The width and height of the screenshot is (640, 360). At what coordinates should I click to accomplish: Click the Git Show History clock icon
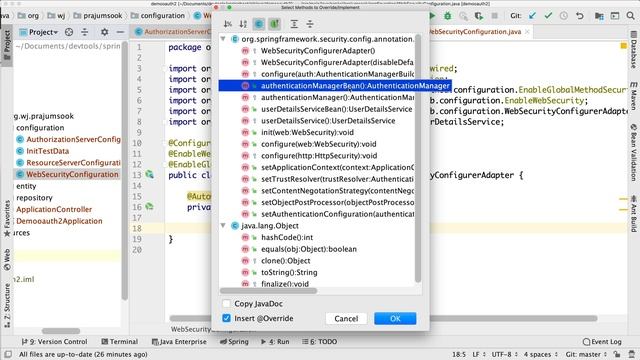click(564, 16)
